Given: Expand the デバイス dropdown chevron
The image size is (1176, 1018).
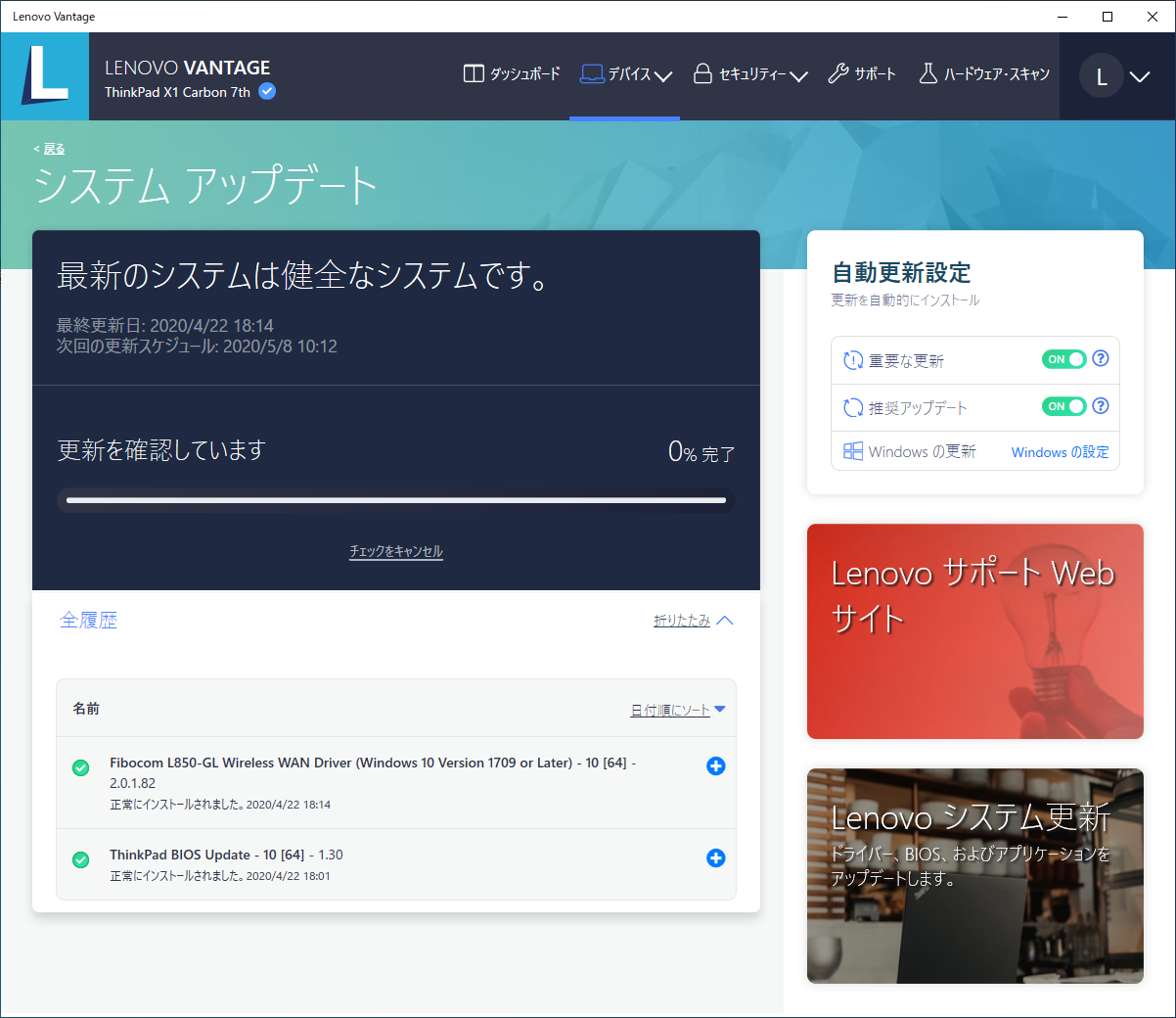Looking at the screenshot, I should [663, 76].
